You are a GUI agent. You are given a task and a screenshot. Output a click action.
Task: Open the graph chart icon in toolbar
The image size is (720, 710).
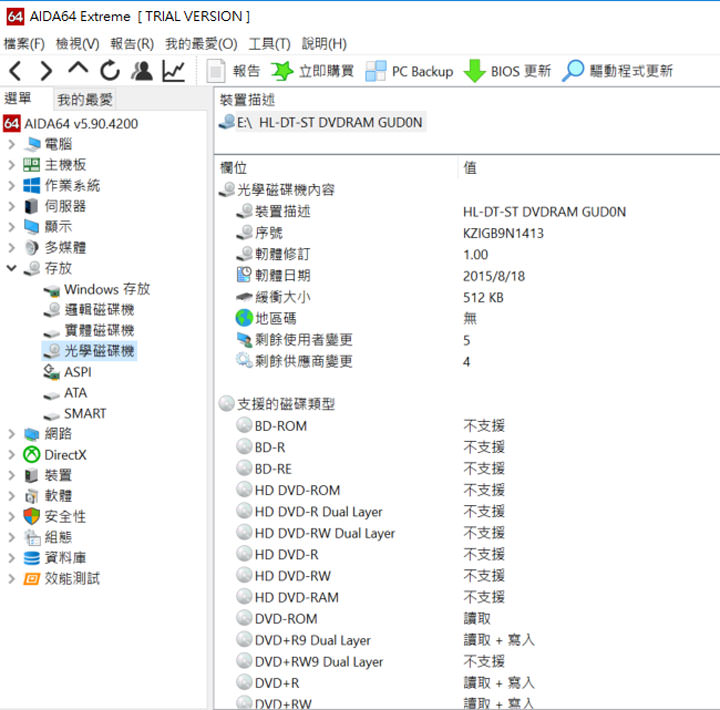[174, 71]
